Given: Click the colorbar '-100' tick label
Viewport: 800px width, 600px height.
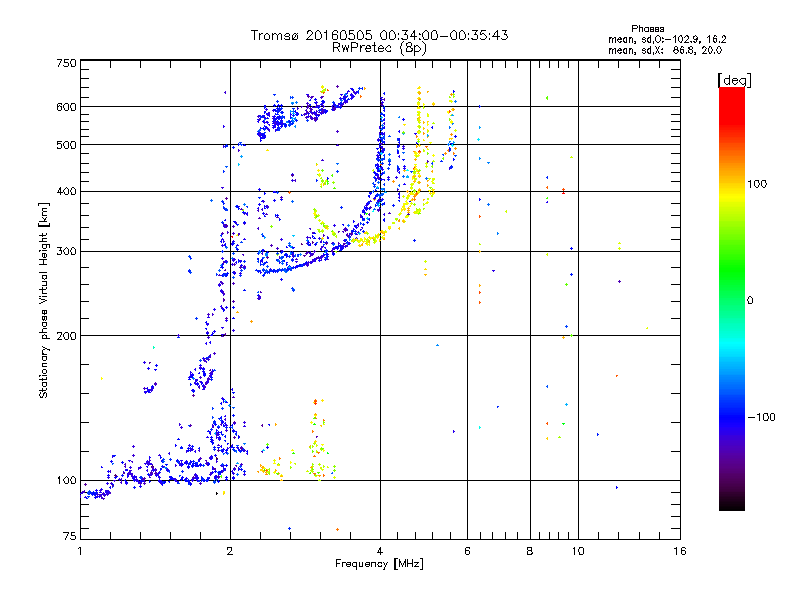Looking at the screenshot, I should pos(761,417).
